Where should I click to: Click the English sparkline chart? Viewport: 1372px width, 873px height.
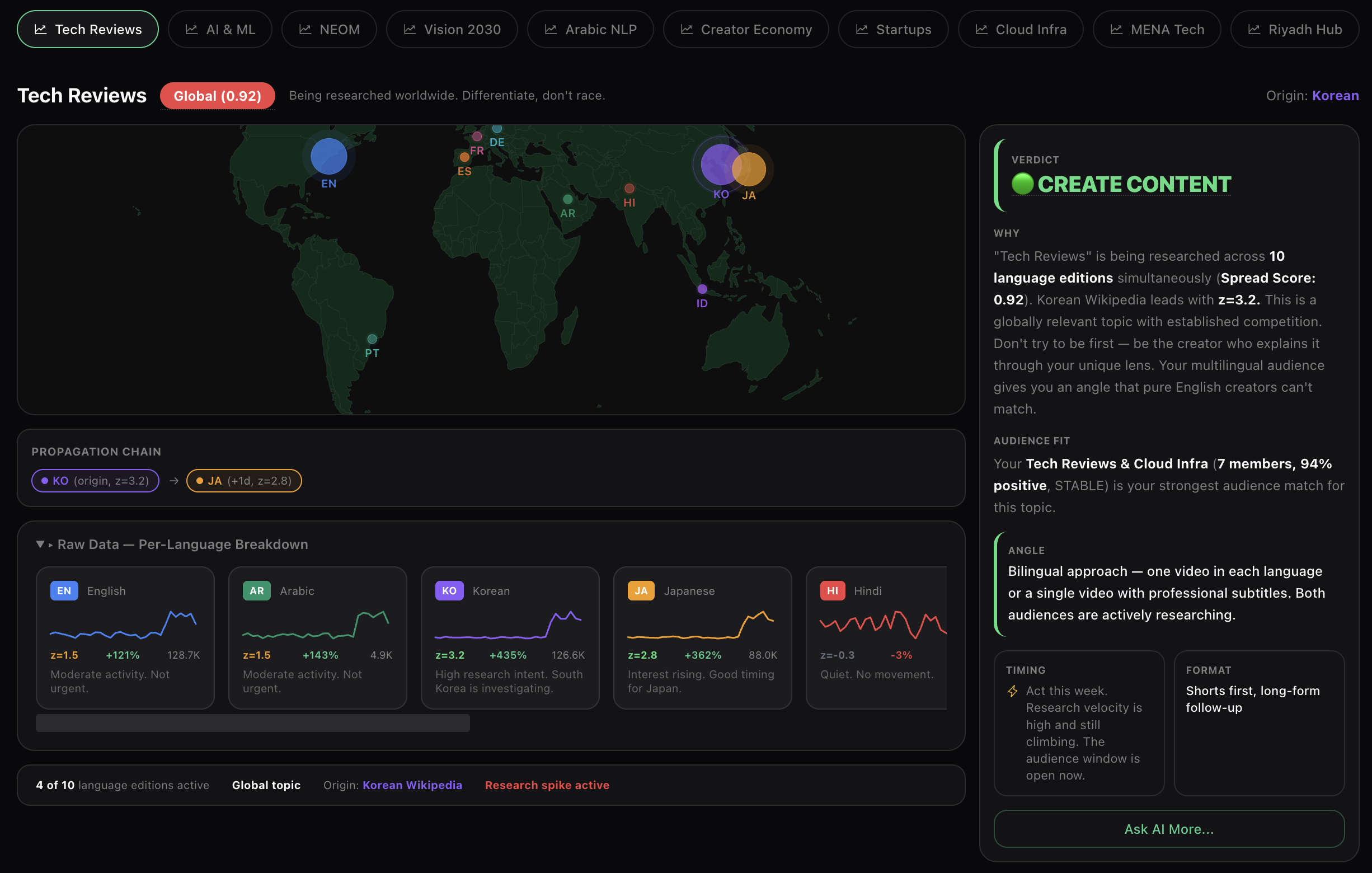click(123, 625)
